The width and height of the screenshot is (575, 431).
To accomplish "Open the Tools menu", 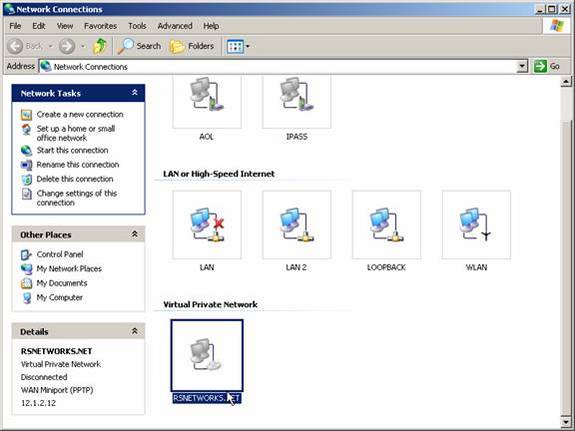I will pyautogui.click(x=137, y=26).
